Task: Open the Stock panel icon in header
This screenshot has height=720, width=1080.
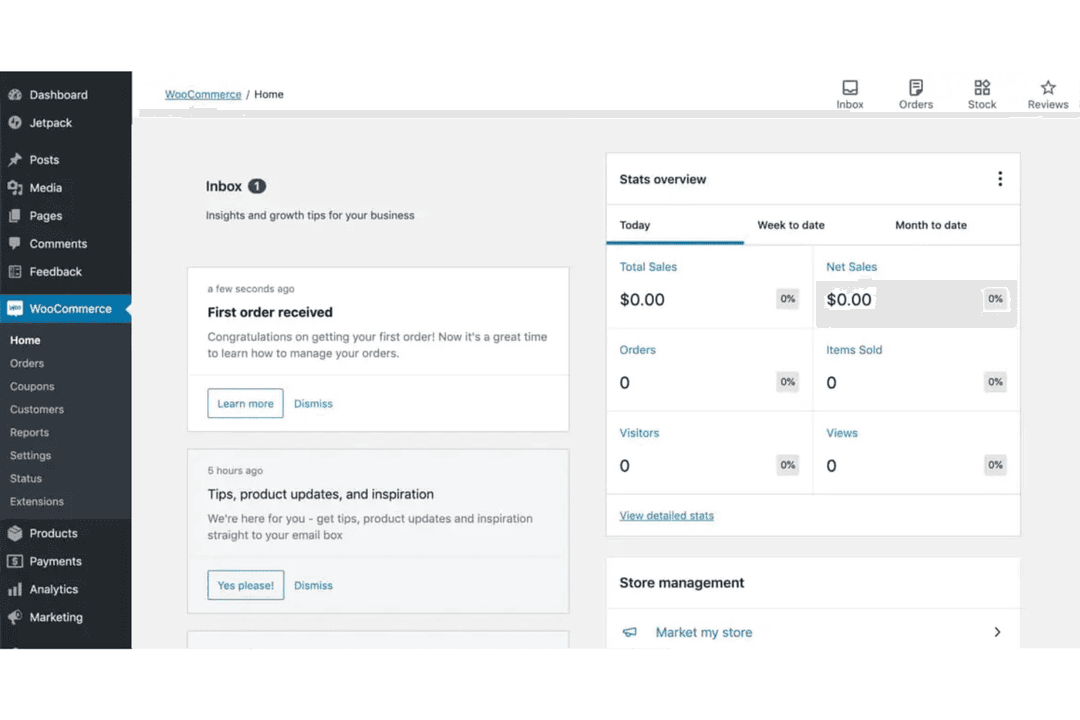Action: coord(982,88)
